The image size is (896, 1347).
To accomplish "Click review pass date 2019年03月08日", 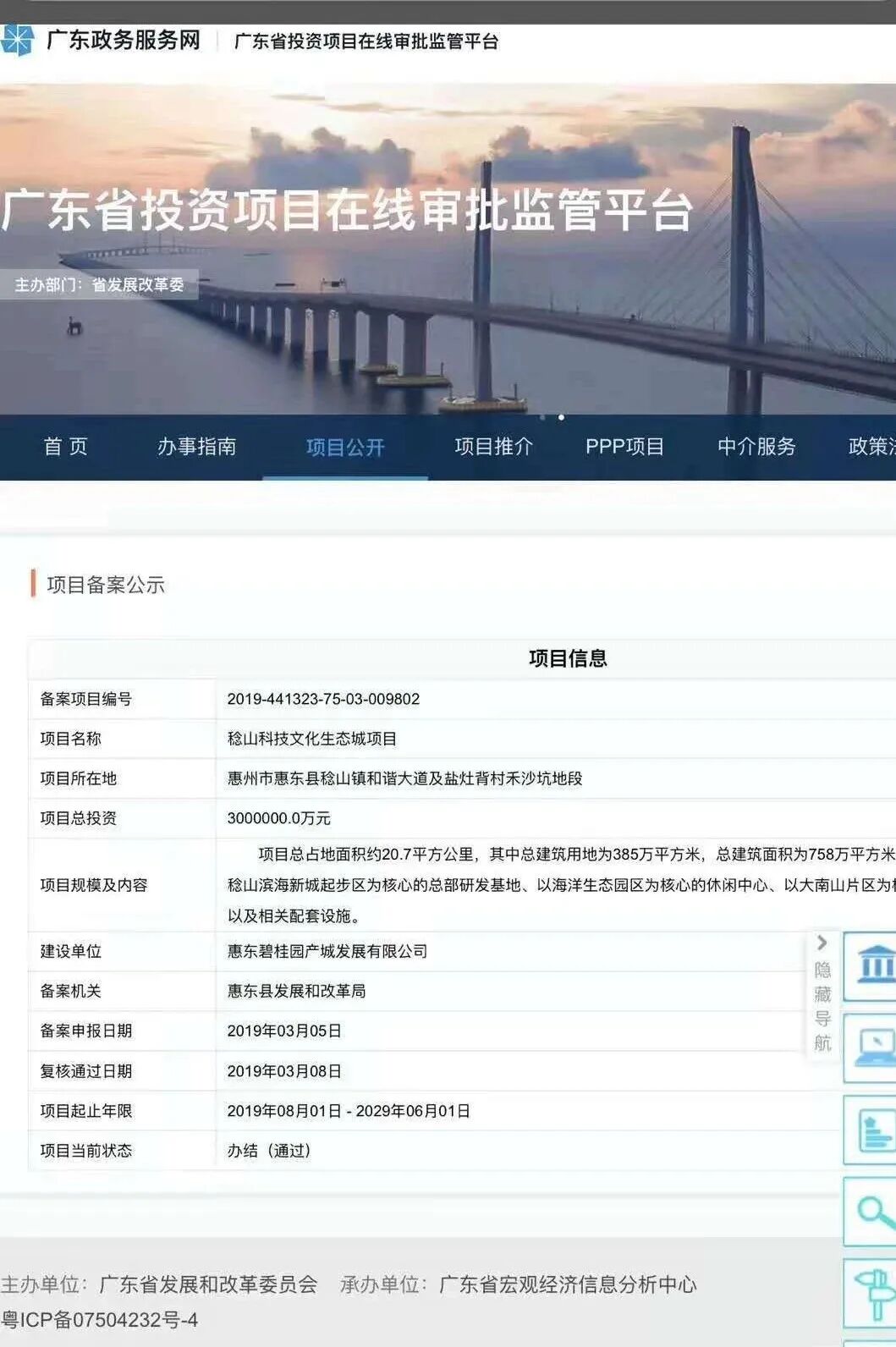I will (x=284, y=1071).
